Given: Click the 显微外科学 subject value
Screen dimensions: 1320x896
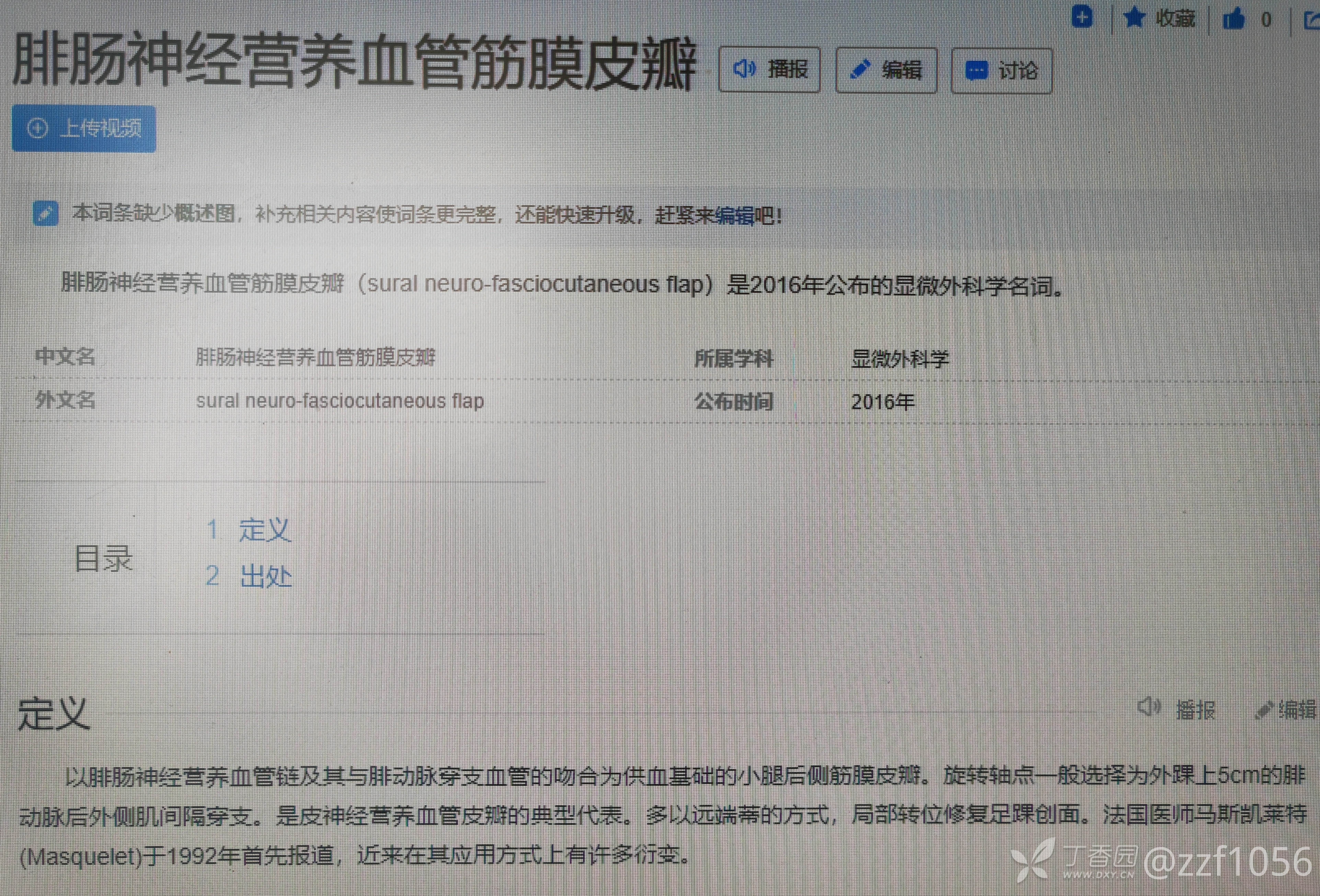Looking at the screenshot, I should pos(900,359).
